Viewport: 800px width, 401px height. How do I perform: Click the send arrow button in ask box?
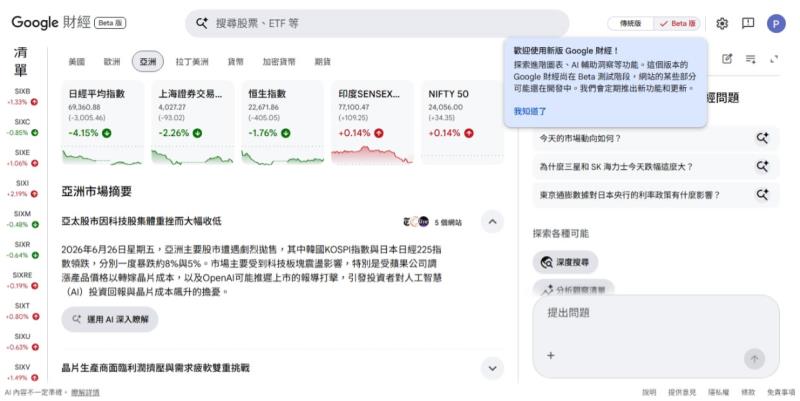coord(754,359)
